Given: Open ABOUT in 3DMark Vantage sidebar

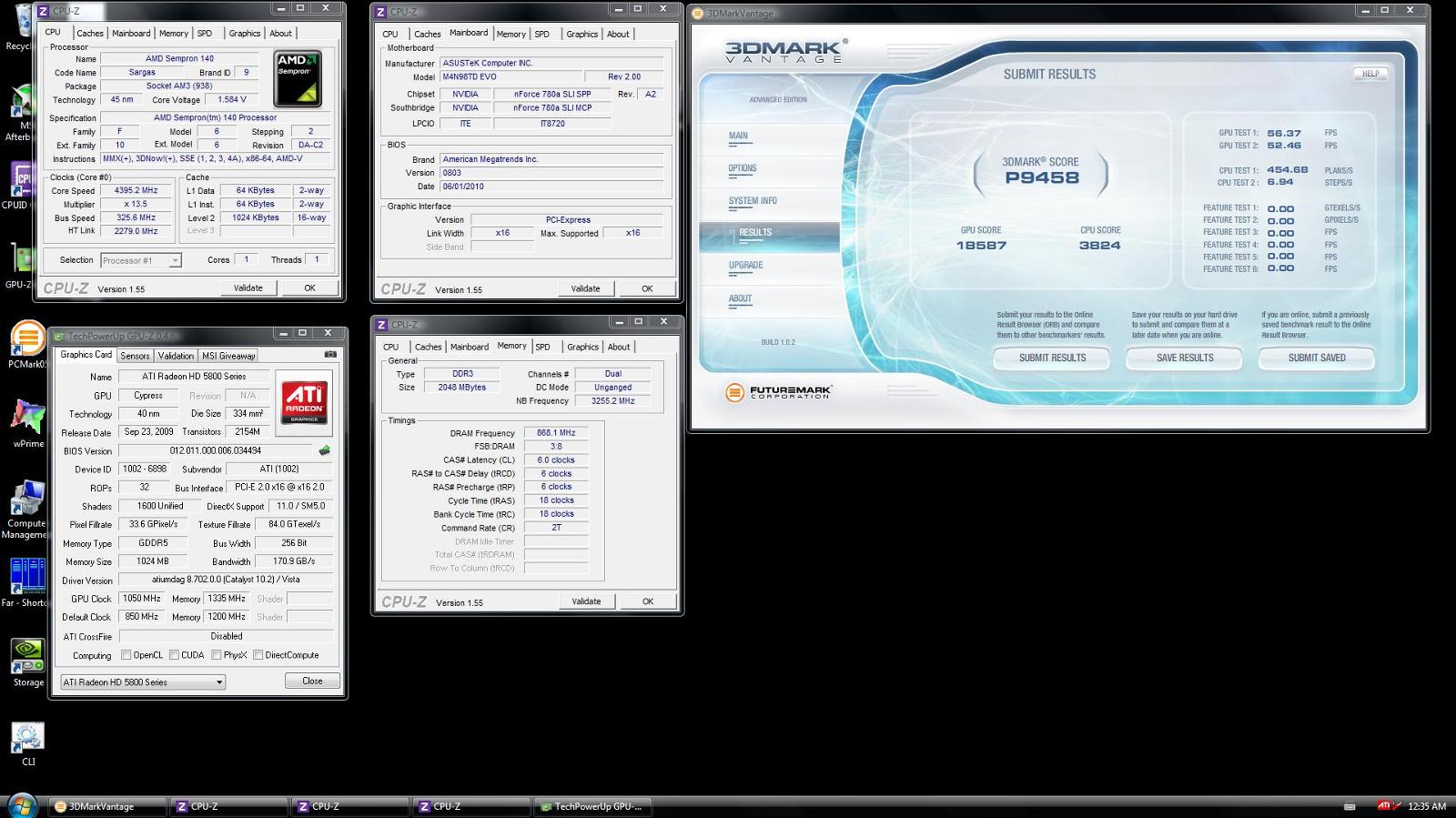Looking at the screenshot, I should [740, 298].
